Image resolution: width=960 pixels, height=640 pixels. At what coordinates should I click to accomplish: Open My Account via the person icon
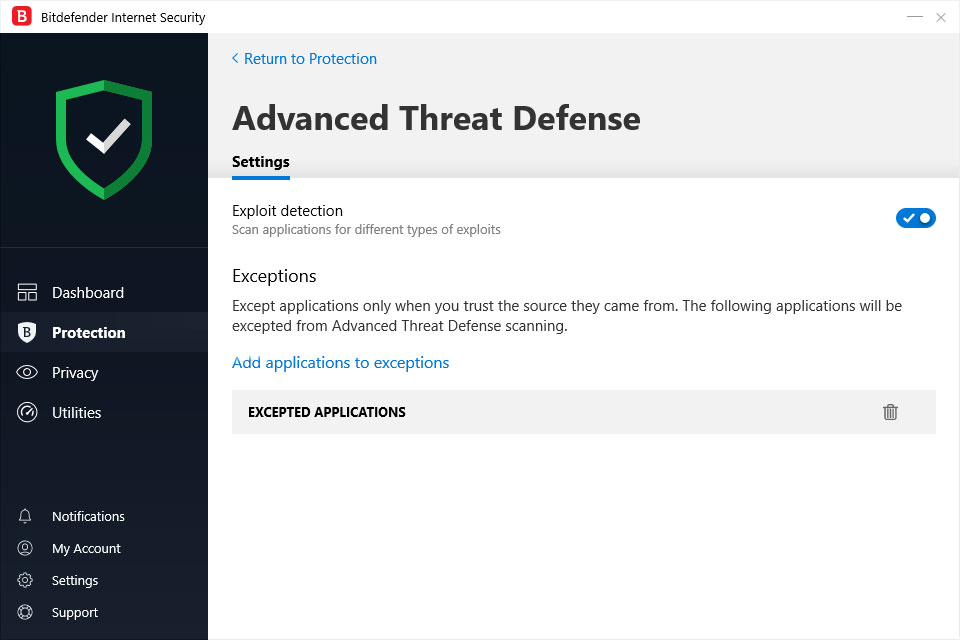tap(26, 549)
